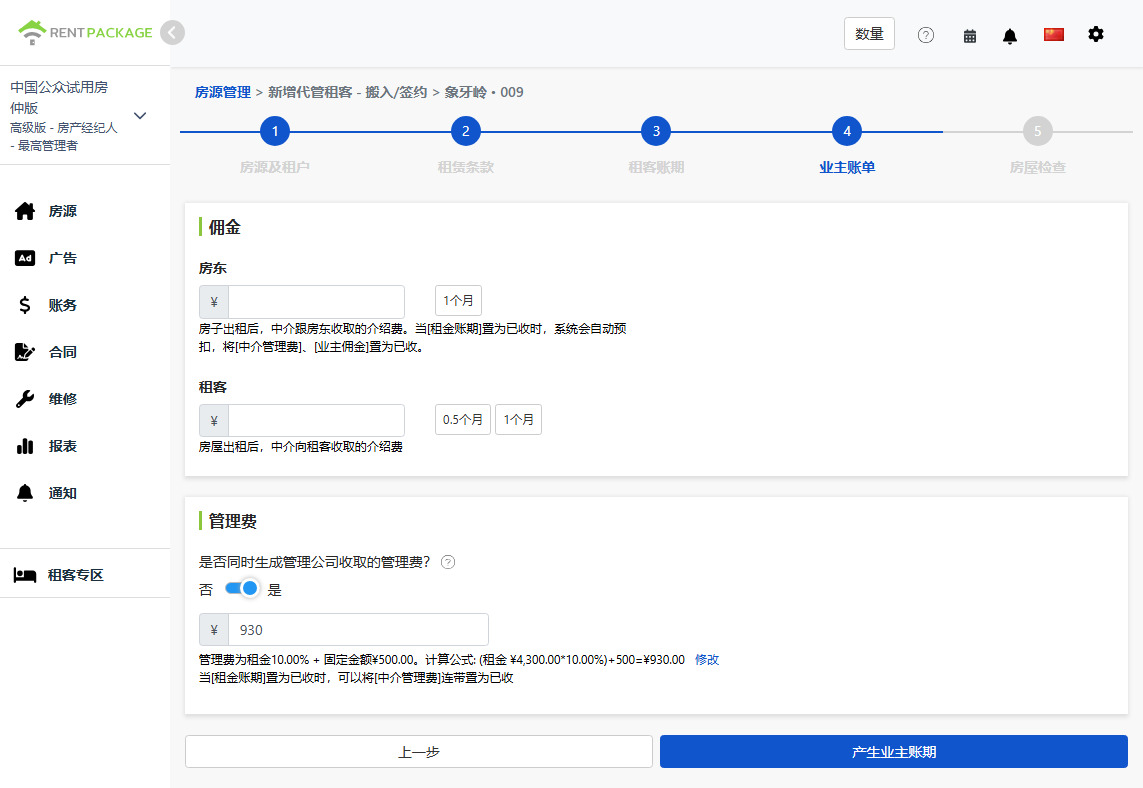
Task: Click the dollar icon next to 账务
Action: [25, 305]
